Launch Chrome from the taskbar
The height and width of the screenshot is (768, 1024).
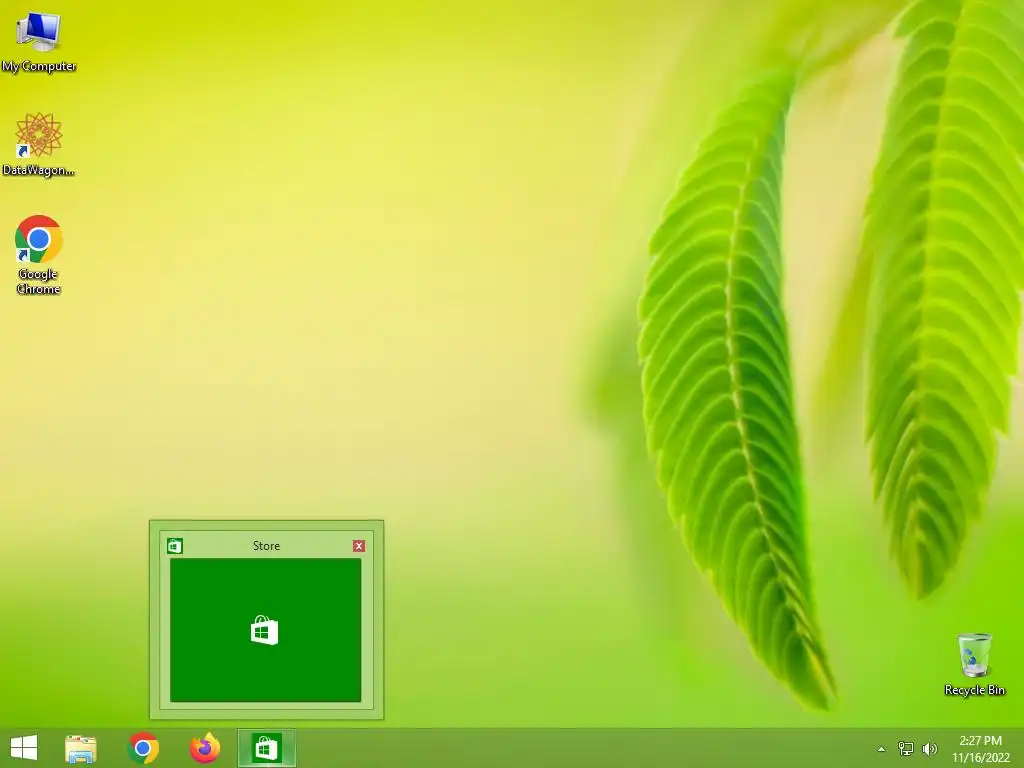pyautogui.click(x=143, y=748)
